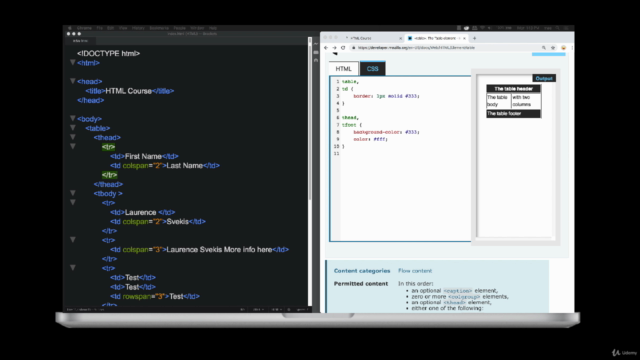Open the 'Content categories' link
Viewport: 640px width, 360px height.
[362, 271]
